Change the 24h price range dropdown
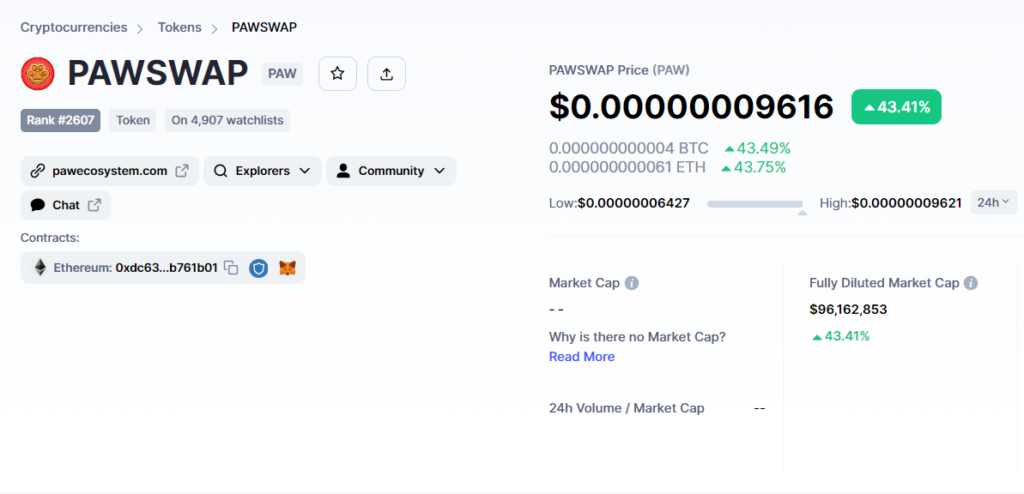 tap(993, 203)
